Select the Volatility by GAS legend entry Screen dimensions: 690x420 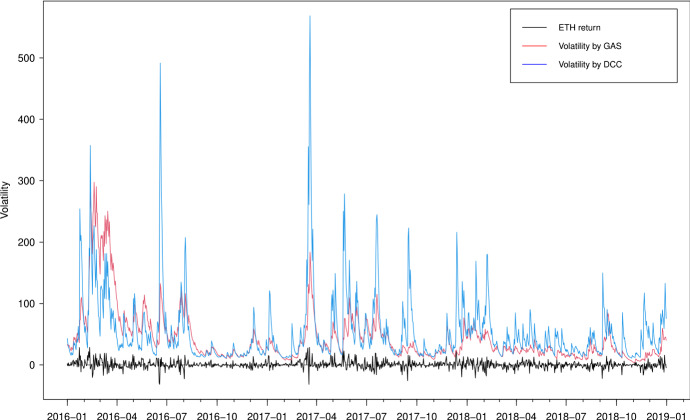point(598,46)
